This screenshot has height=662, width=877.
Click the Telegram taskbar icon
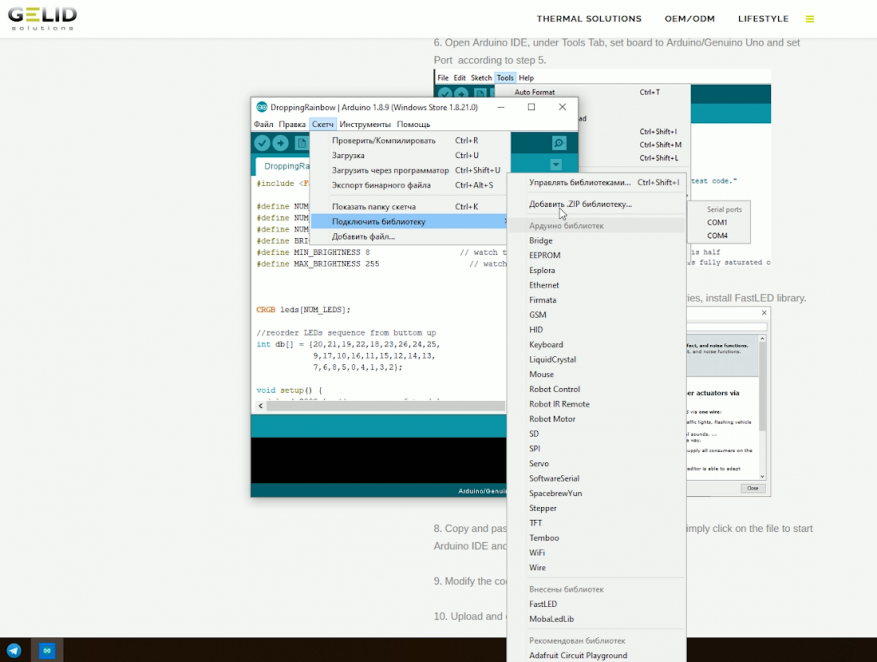tap(14, 650)
